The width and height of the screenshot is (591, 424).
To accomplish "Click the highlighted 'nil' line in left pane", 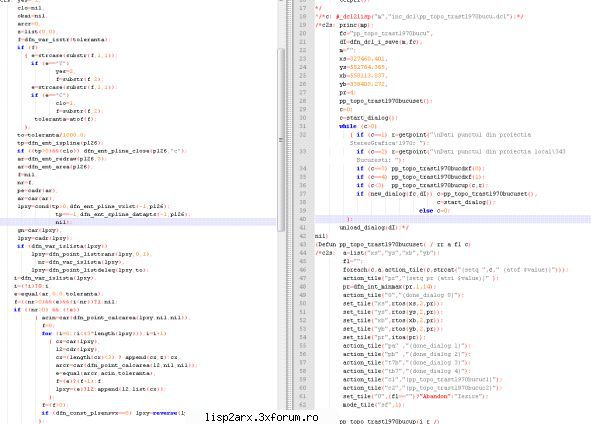I will pyautogui.click(x=63, y=222).
